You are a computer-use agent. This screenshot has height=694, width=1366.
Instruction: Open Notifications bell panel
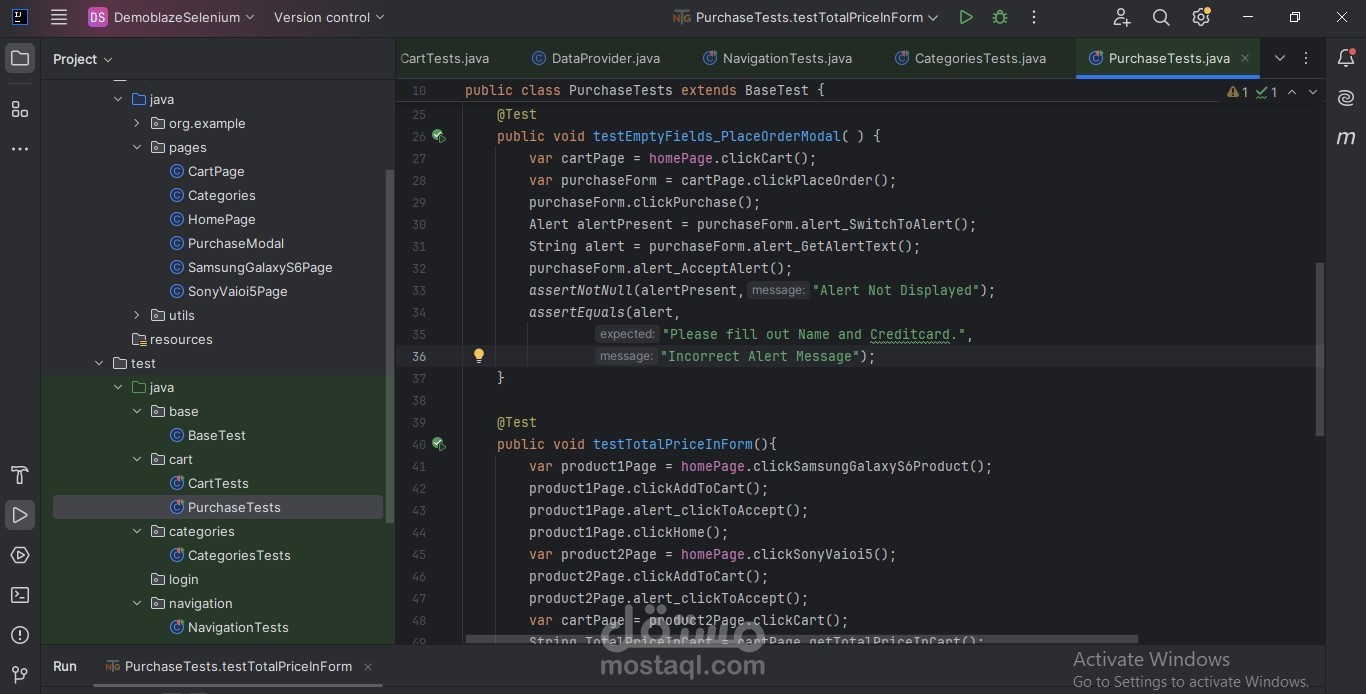click(1346, 59)
